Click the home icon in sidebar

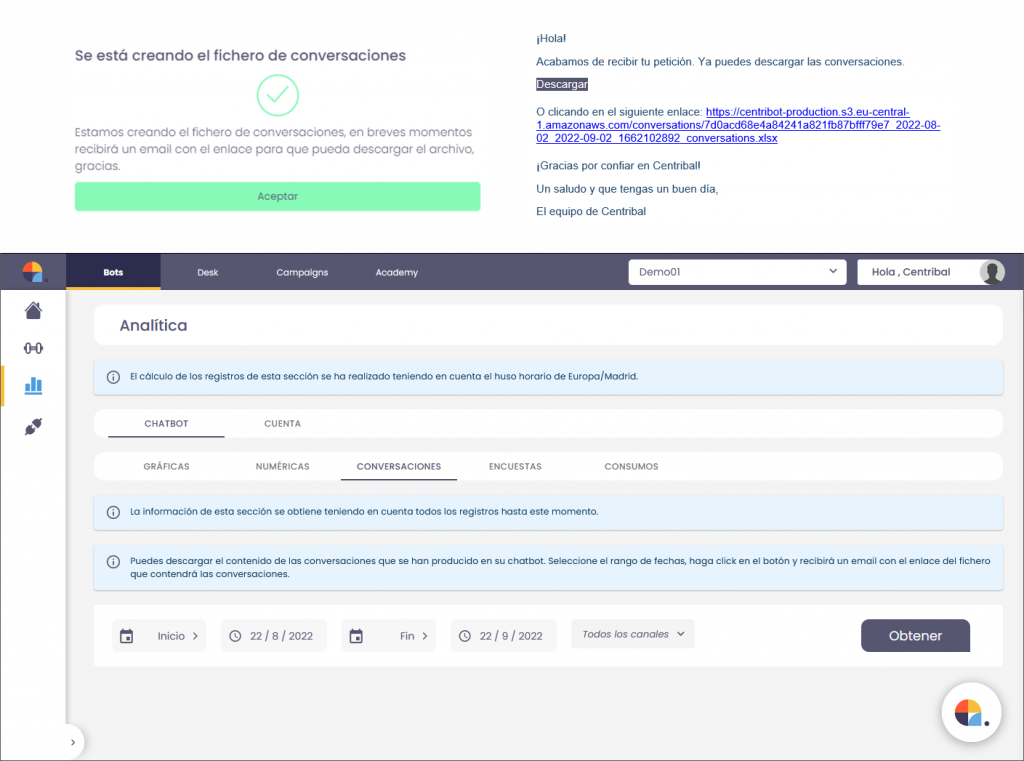(x=33, y=311)
